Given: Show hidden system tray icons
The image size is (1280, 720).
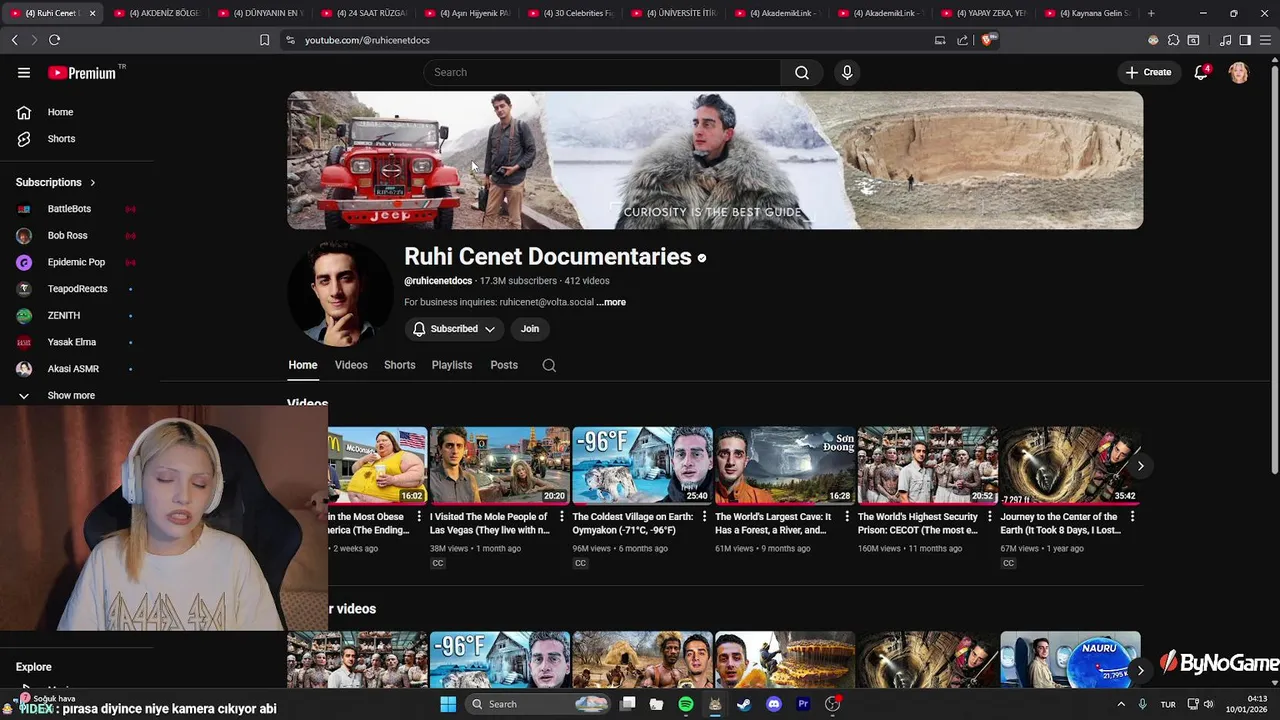Looking at the screenshot, I should (1121, 704).
